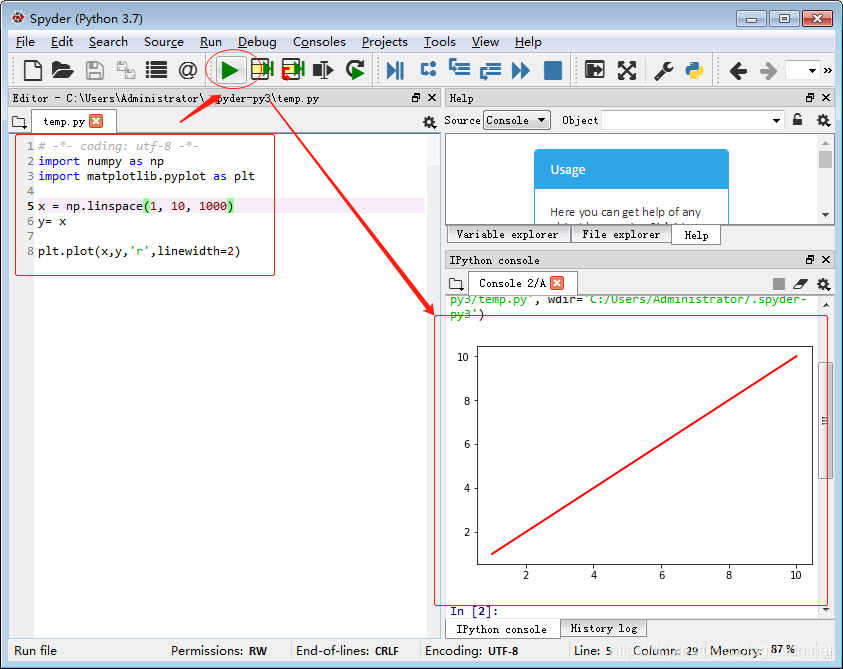The width and height of the screenshot is (843, 669).
Task: Start debugging with the Debug file icon
Action: coord(395,70)
